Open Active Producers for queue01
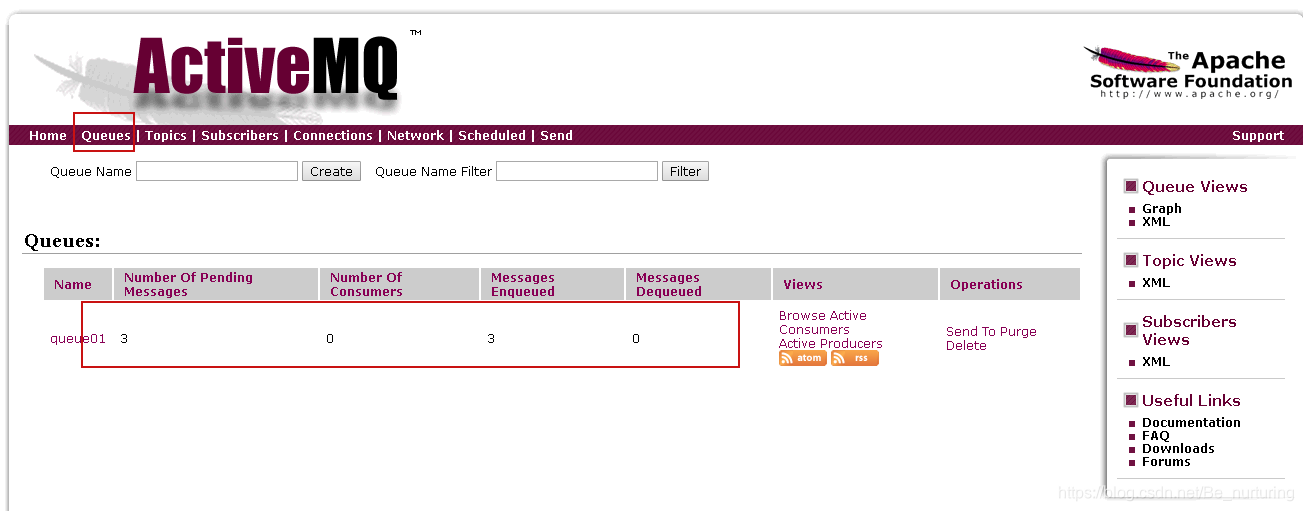 click(831, 344)
